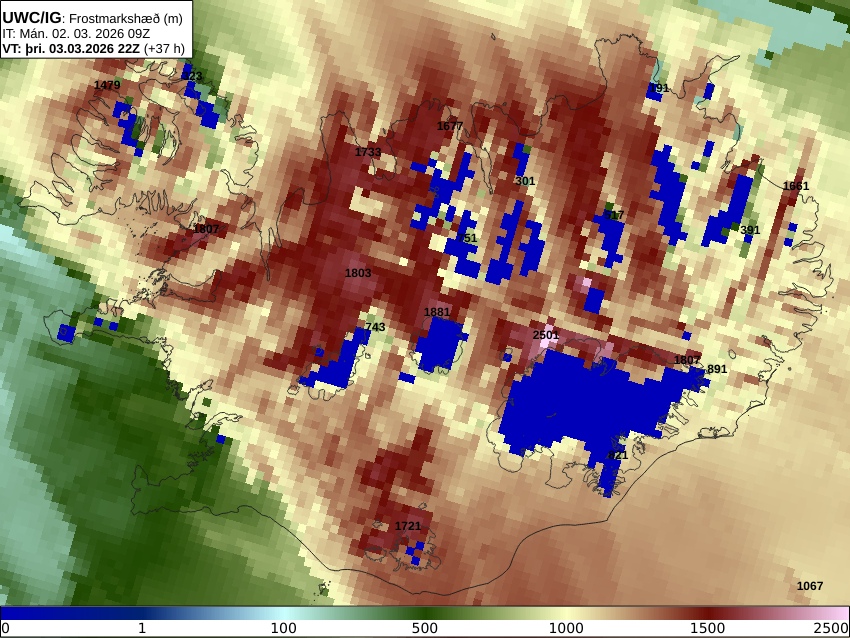Click the 1661 label on the east coast
Image resolution: width=850 pixels, height=638 pixels.
pyautogui.click(x=796, y=186)
